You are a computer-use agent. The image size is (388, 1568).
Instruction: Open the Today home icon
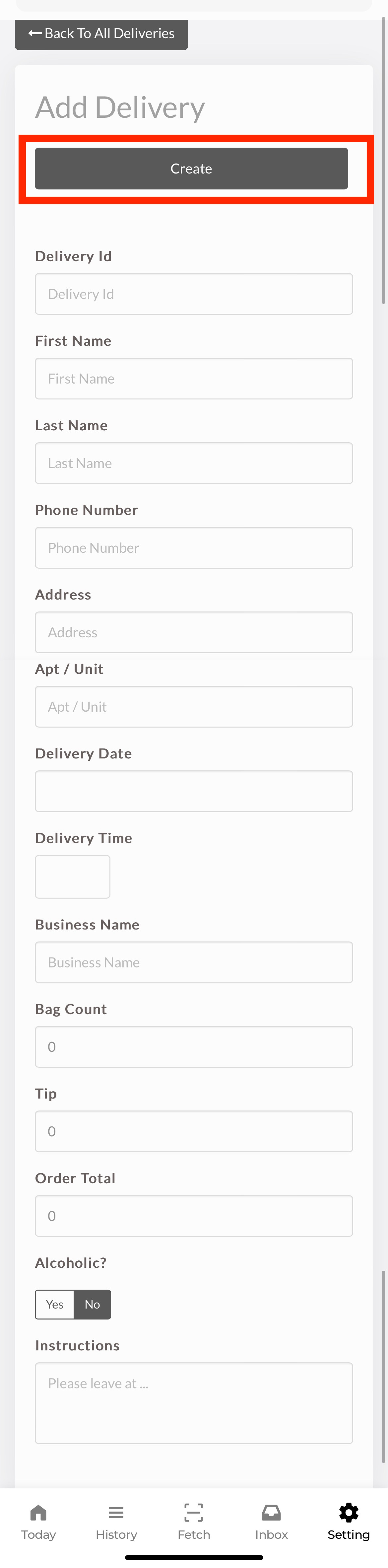[x=38, y=1512]
